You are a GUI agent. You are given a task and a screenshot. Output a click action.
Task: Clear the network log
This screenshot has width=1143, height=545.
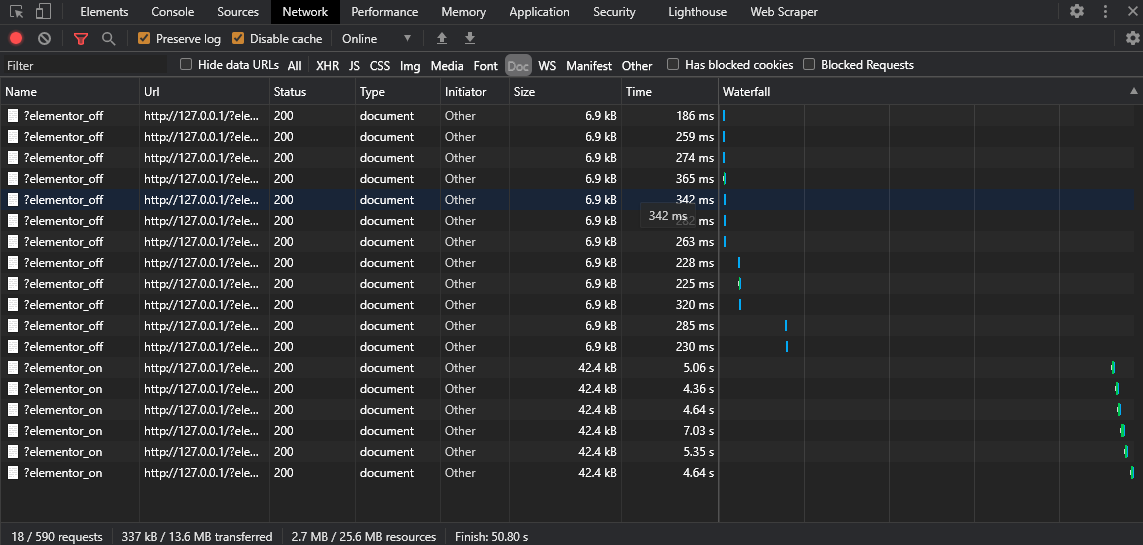(x=44, y=39)
